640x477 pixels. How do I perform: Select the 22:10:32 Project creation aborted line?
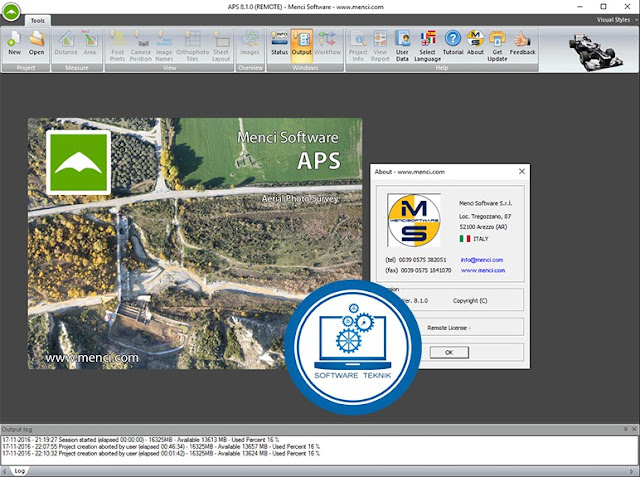[x=161, y=453]
